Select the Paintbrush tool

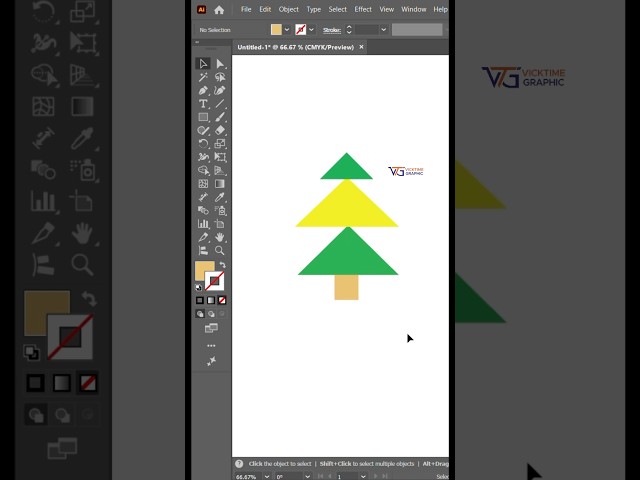point(220,117)
